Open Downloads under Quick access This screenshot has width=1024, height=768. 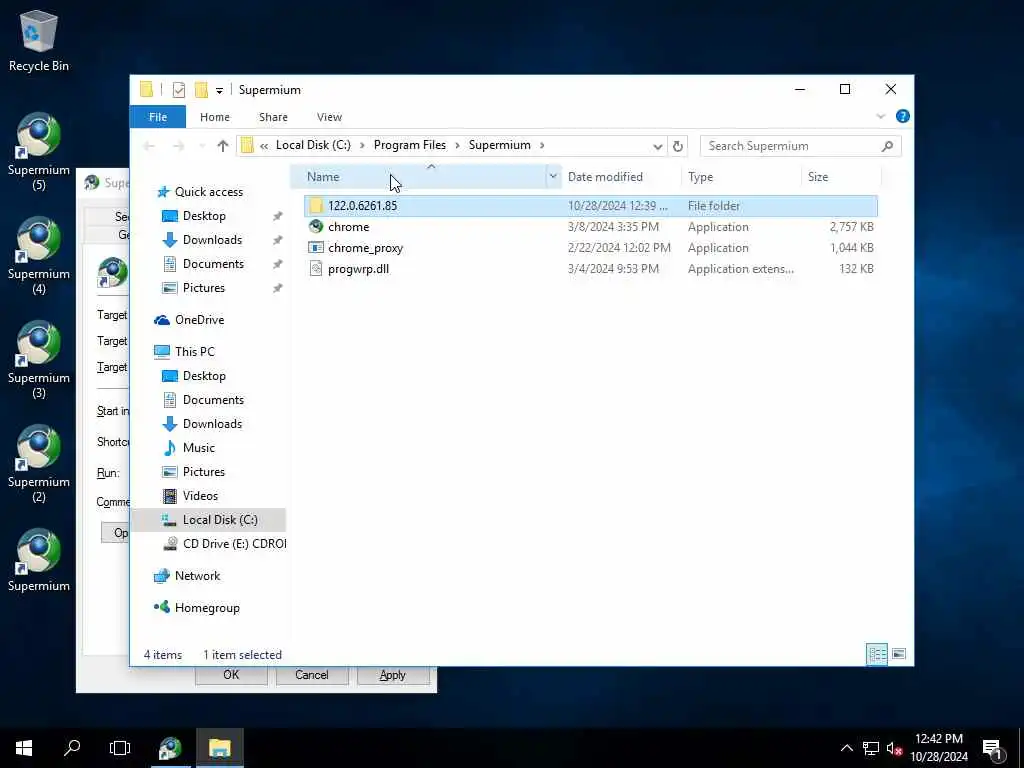(212, 240)
